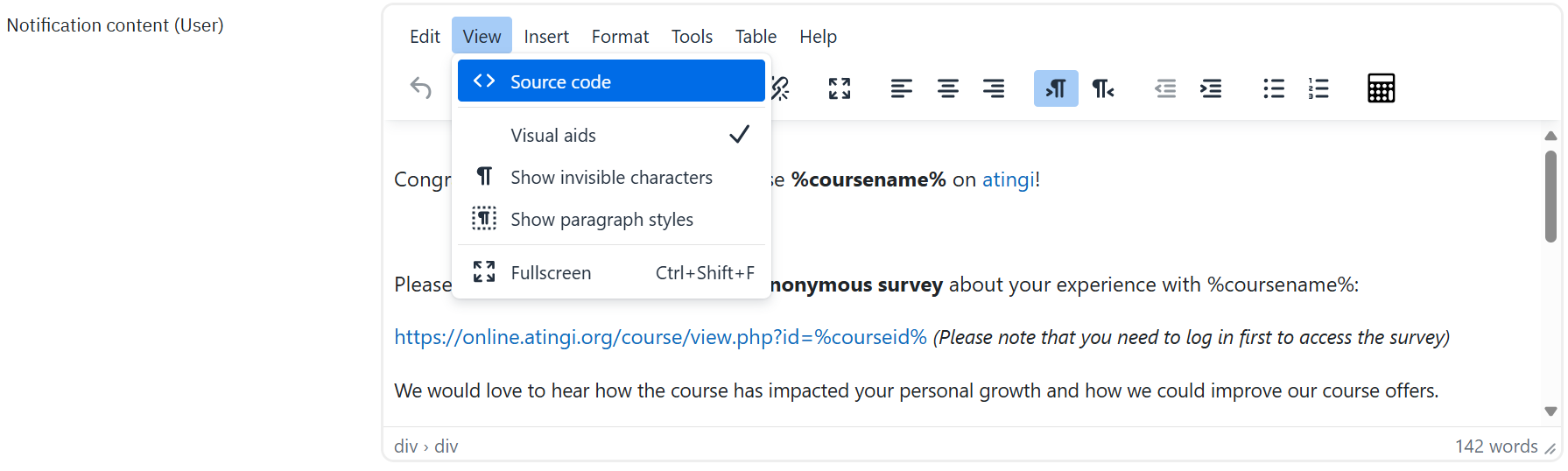Open the Edit menu

(x=425, y=36)
